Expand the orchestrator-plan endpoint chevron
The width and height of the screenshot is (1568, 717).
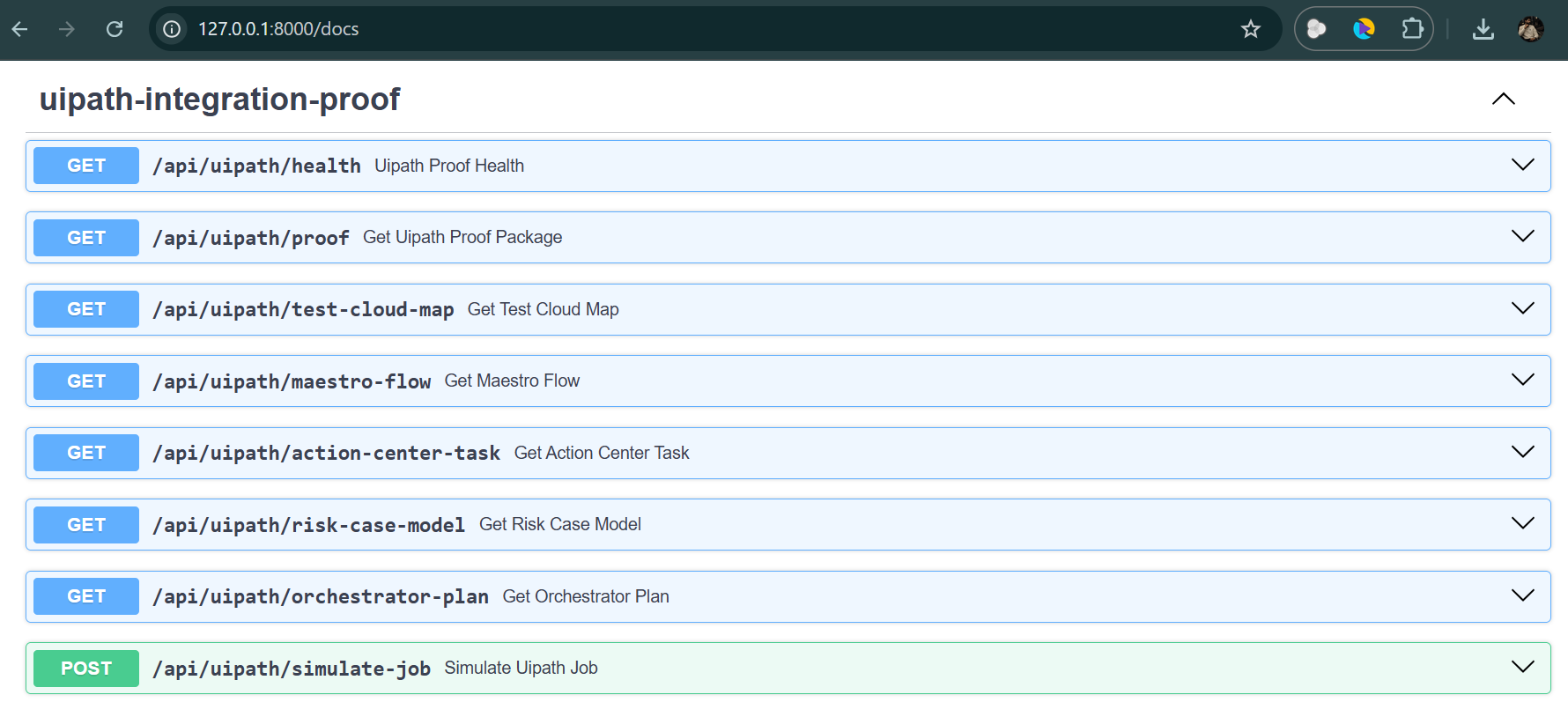click(1523, 595)
